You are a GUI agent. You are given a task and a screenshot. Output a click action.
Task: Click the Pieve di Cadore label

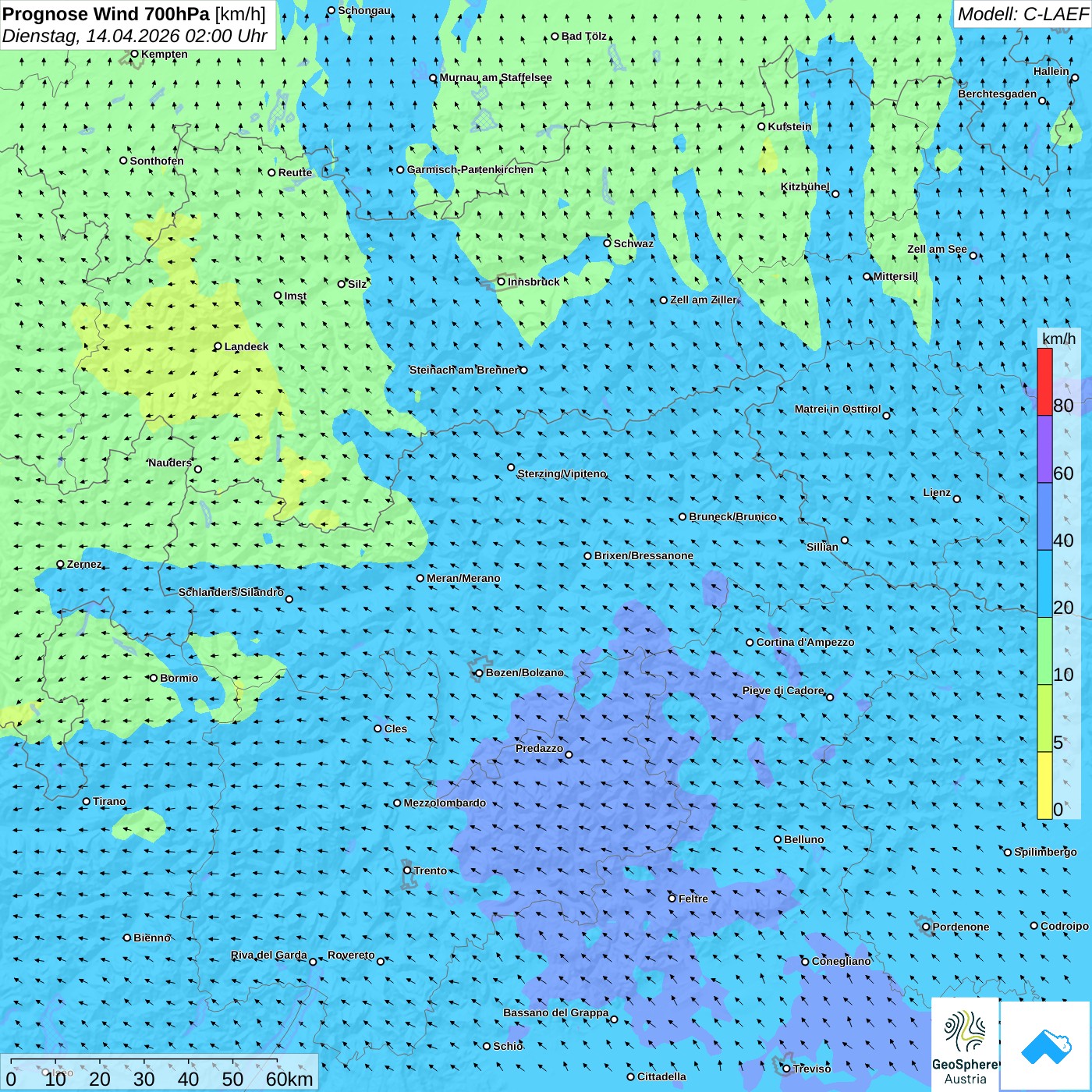783,690
